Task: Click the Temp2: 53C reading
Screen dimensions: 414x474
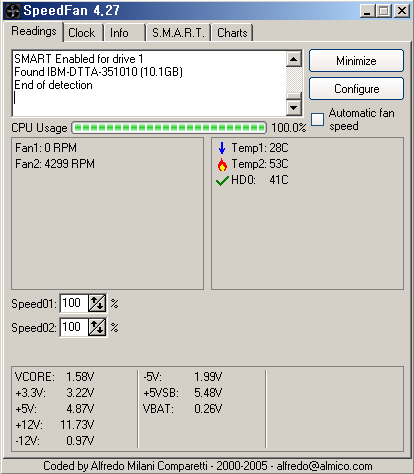Action: coord(260,164)
